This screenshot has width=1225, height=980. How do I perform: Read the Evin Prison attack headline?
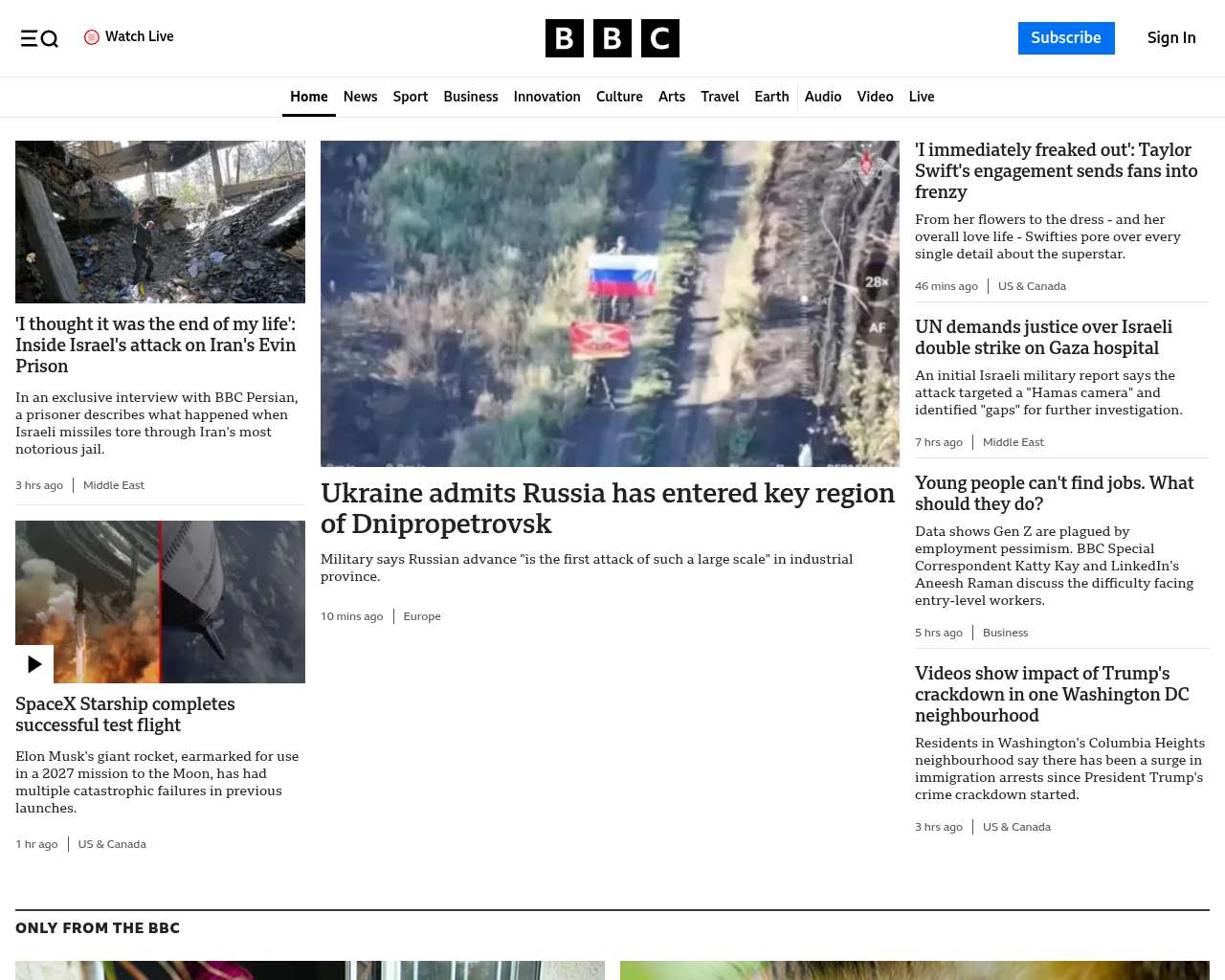click(x=156, y=345)
